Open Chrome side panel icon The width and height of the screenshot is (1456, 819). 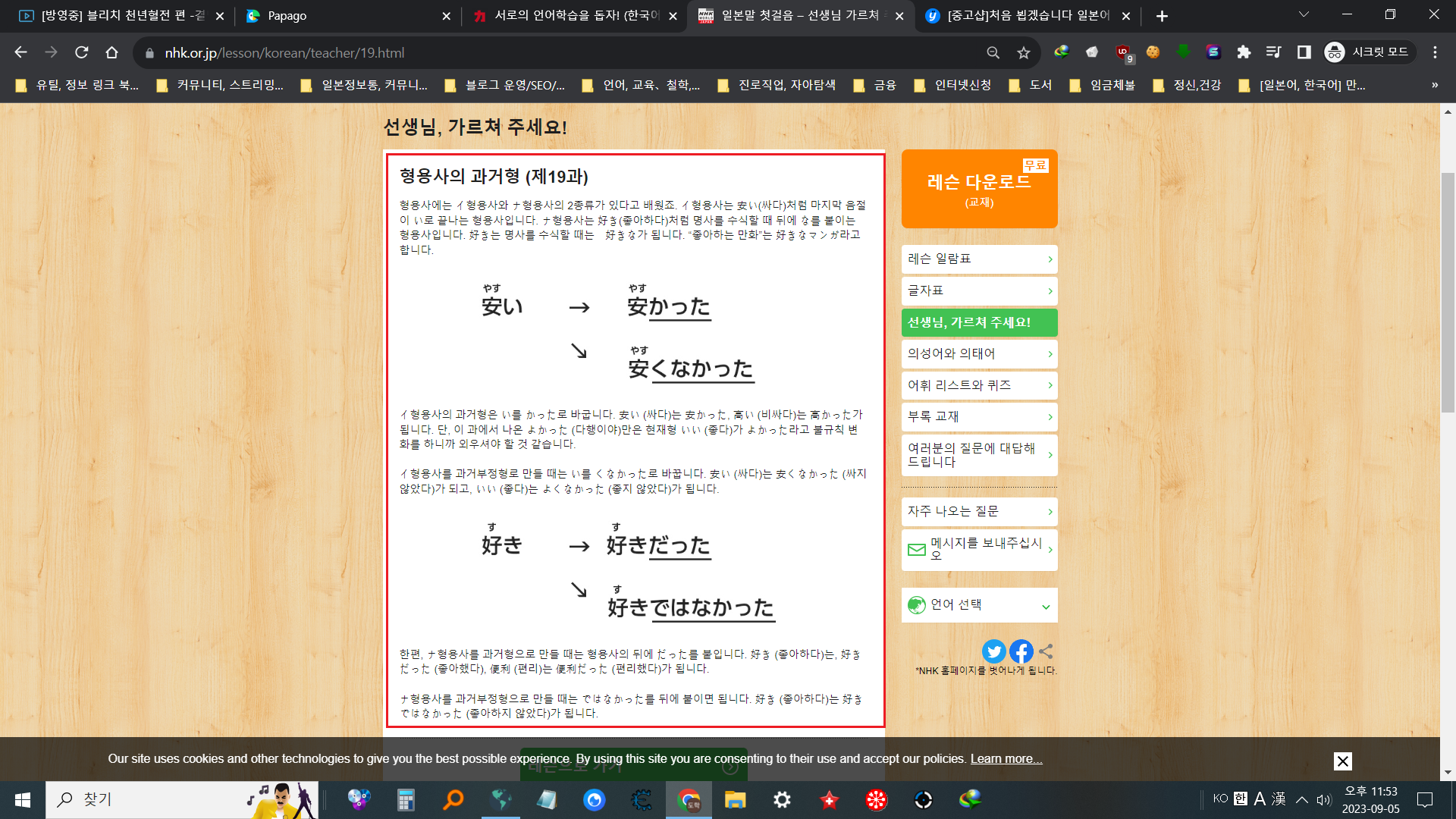pos(1304,52)
